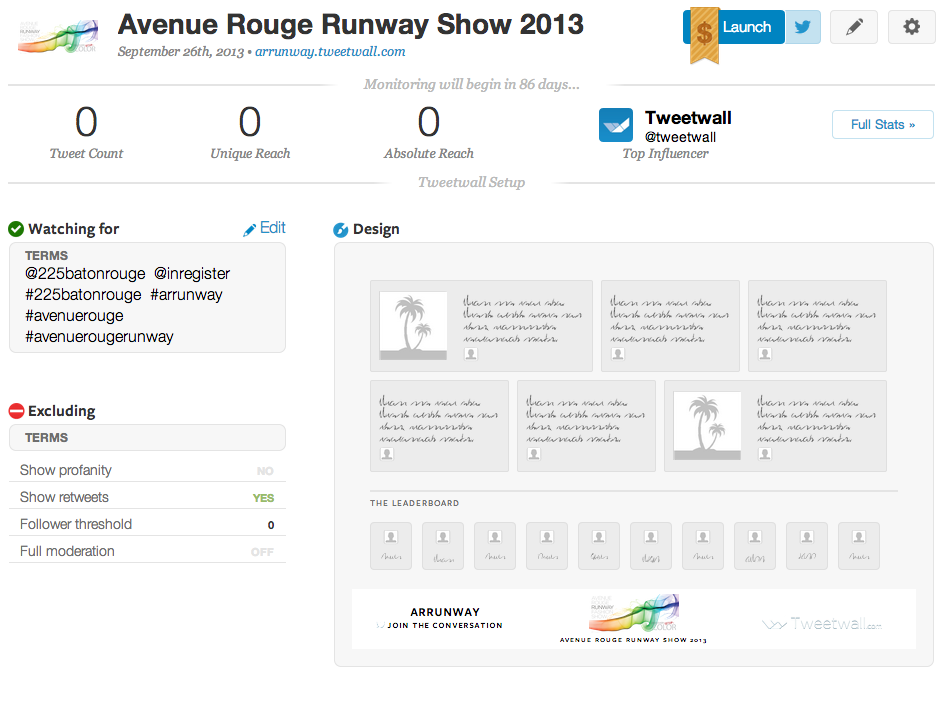Click the Twitter bird icon button
The width and height of the screenshot is (940, 701).
[x=803, y=27]
